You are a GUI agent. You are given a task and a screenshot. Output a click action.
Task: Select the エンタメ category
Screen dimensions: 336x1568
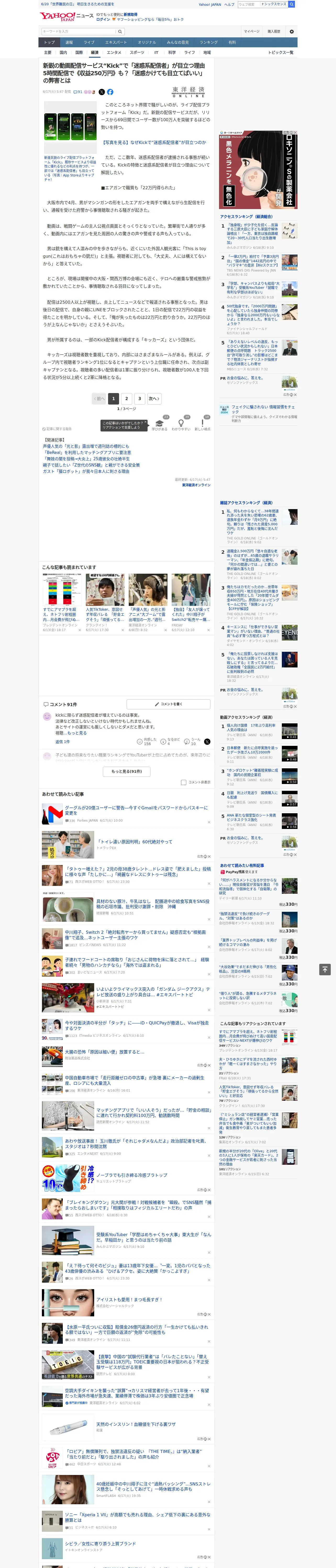point(114,52)
